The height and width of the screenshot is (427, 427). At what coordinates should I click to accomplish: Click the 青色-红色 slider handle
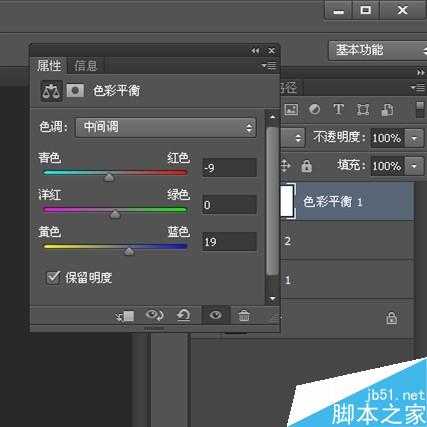(109, 177)
